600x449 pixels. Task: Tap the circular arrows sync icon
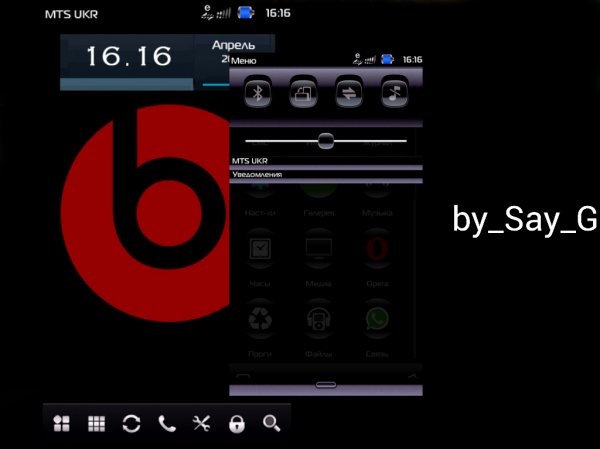pos(131,424)
